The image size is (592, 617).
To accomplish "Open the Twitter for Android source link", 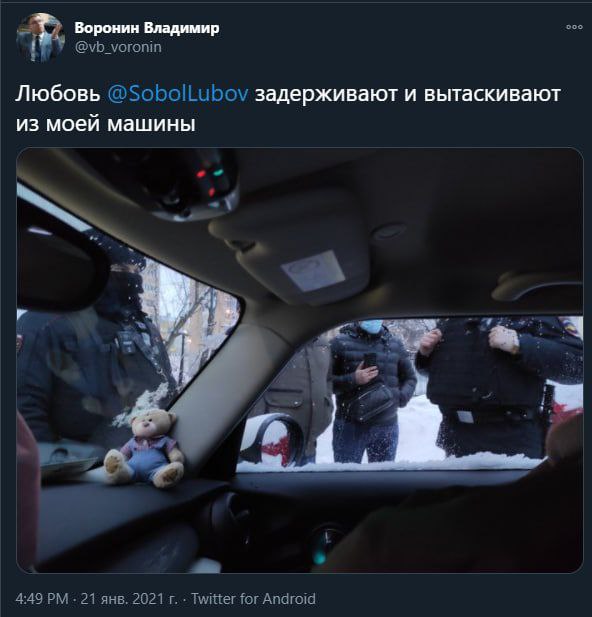I will 253,599.
